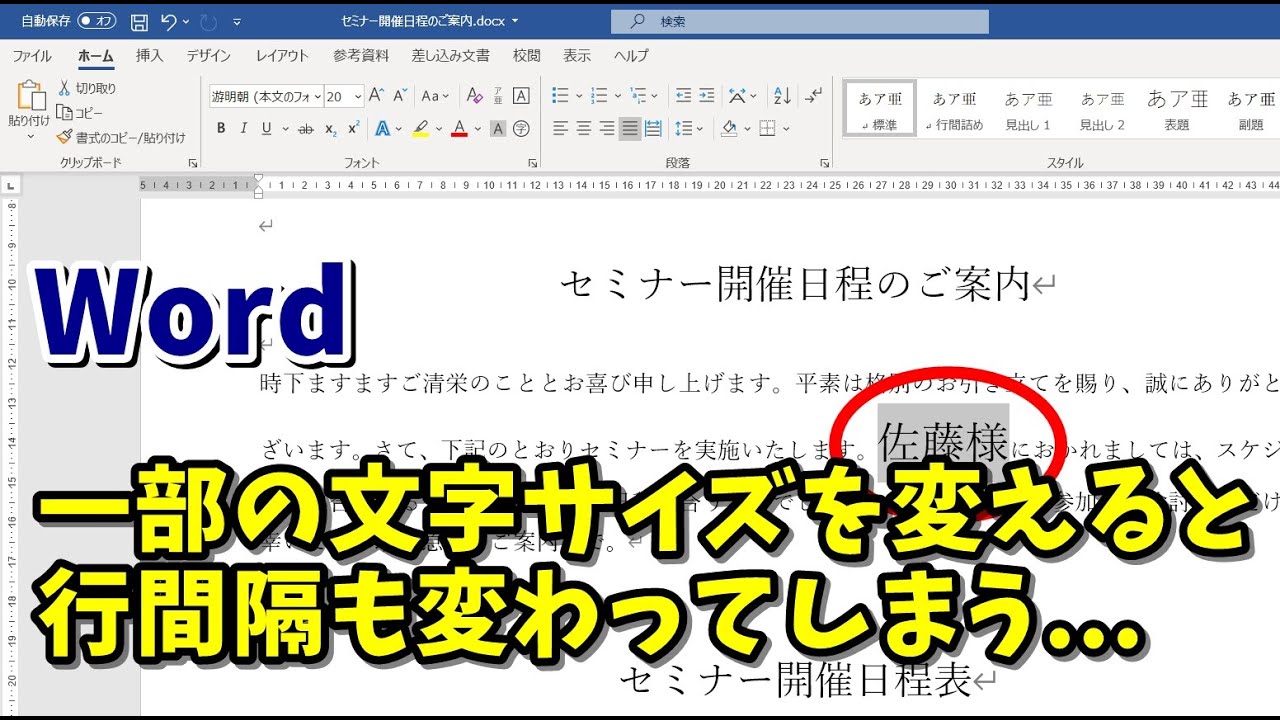Apply superscript formatting
Image resolution: width=1280 pixels, height=720 pixels.
353,128
